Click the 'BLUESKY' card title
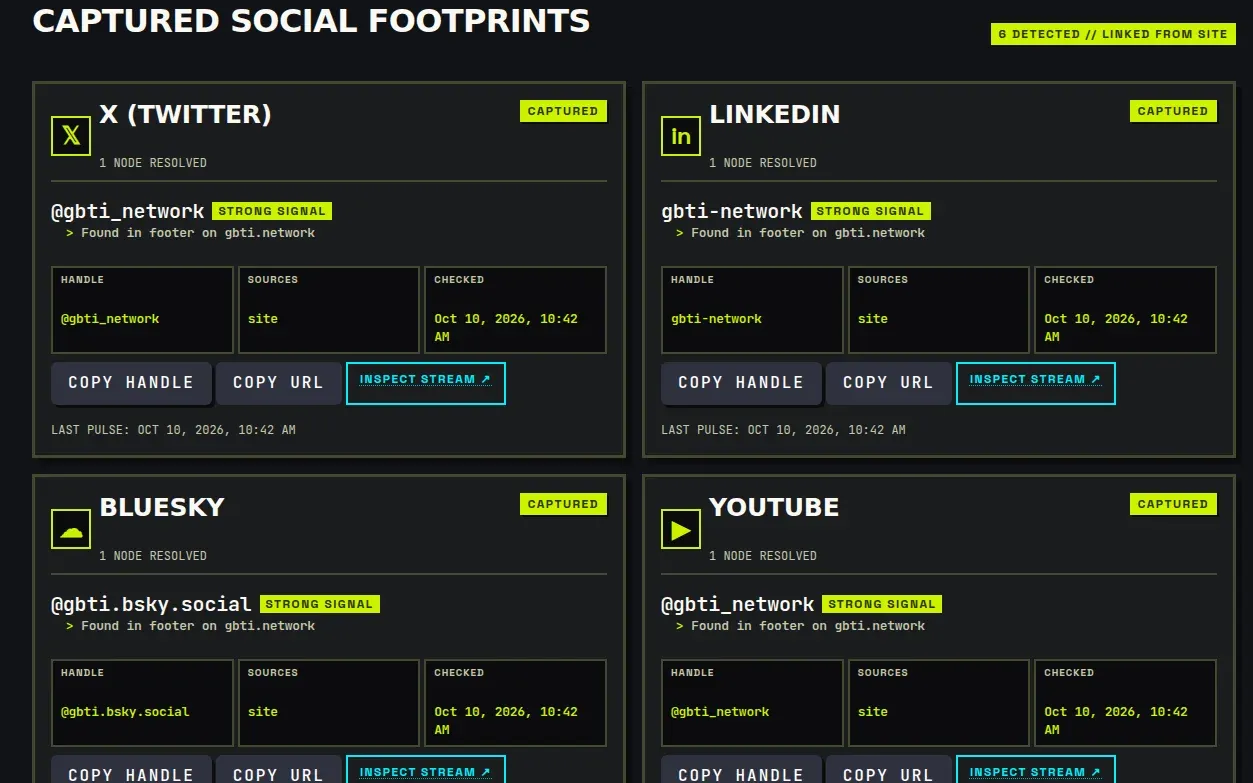Image resolution: width=1253 pixels, height=783 pixels. [162, 508]
